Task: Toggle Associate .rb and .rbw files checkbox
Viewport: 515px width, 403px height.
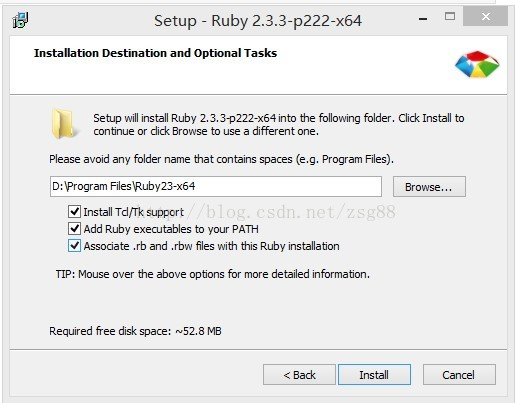Action: (74, 246)
